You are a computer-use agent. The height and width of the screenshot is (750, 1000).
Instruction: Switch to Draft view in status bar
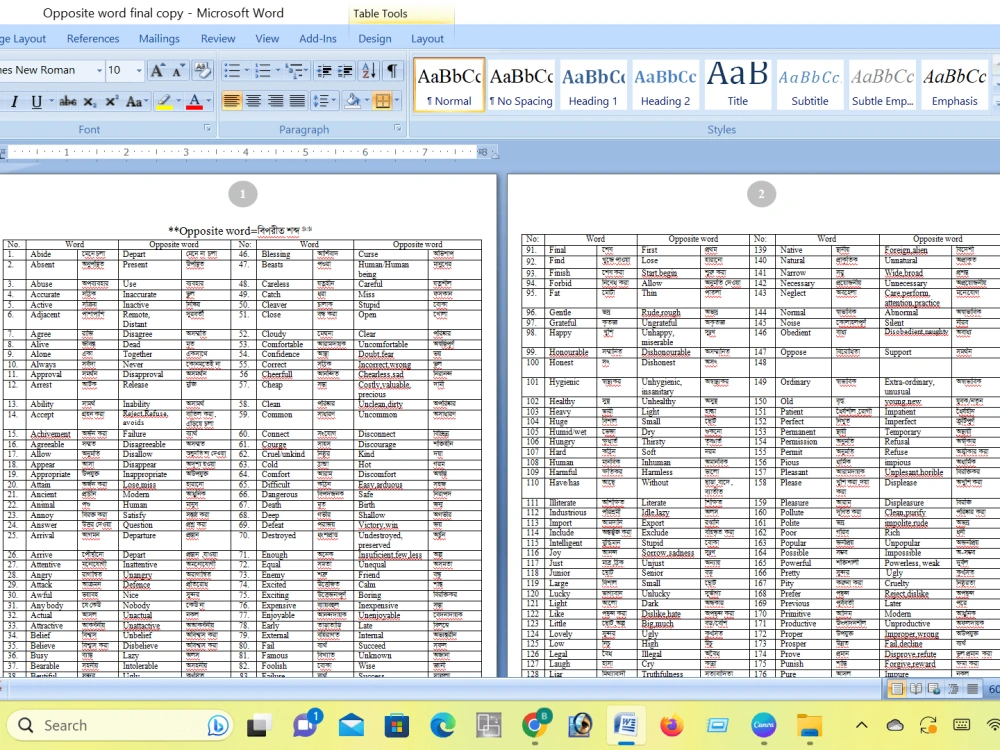point(972,689)
